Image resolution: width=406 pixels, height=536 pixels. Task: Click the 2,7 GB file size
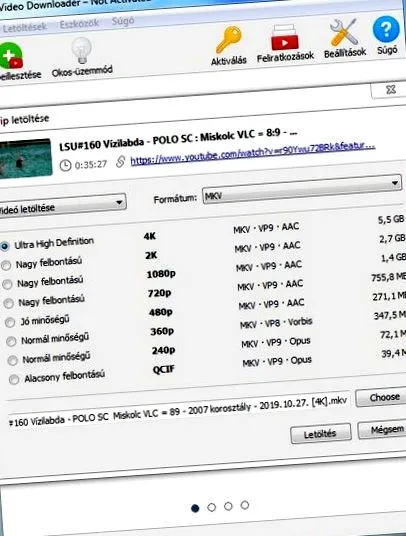pyautogui.click(x=392, y=238)
